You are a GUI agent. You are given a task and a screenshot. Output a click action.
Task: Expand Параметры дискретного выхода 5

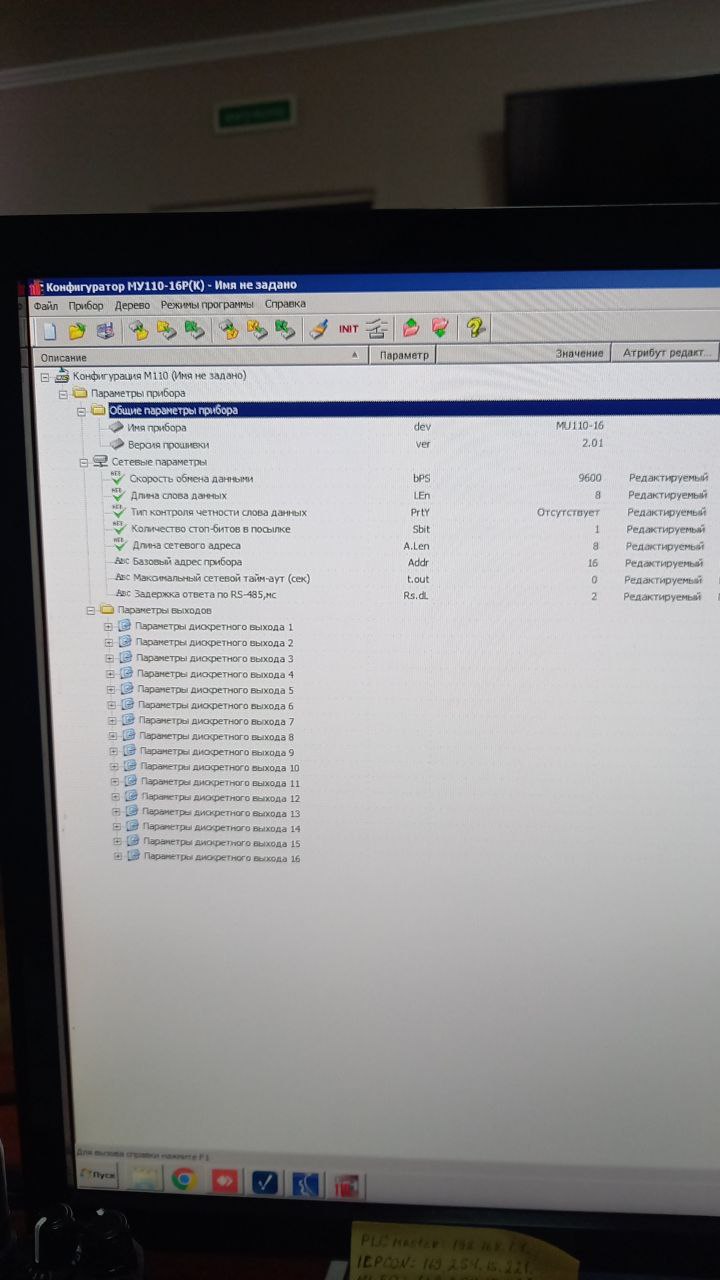click(111, 690)
